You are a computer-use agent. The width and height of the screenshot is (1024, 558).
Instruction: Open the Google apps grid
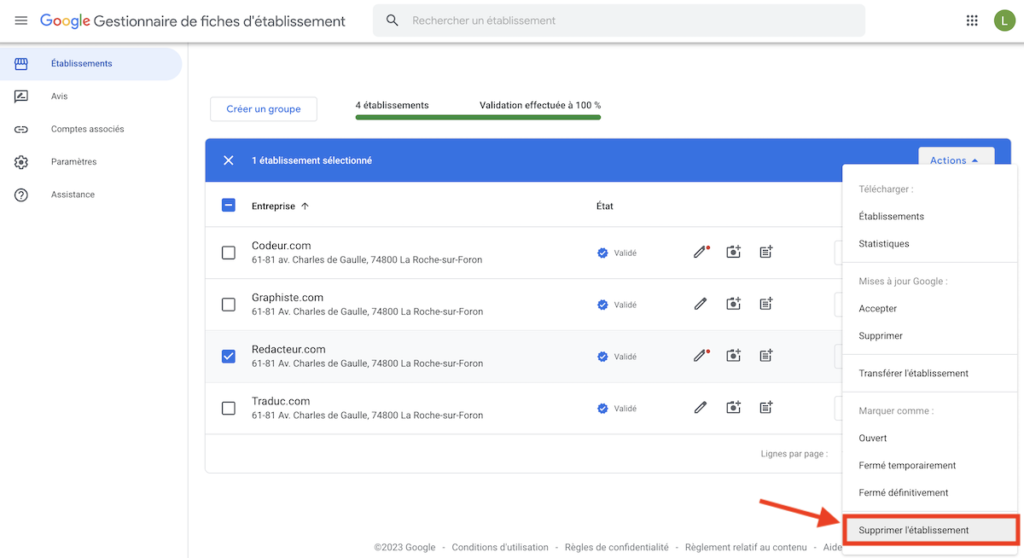pyautogui.click(x=972, y=20)
